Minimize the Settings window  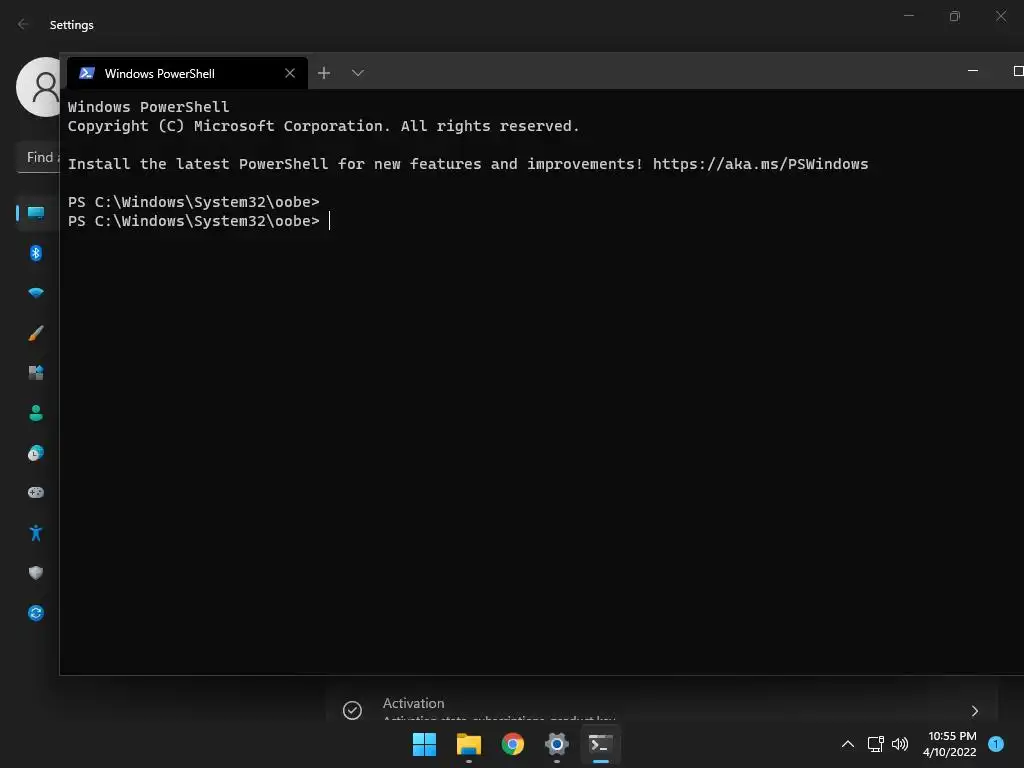tap(909, 16)
